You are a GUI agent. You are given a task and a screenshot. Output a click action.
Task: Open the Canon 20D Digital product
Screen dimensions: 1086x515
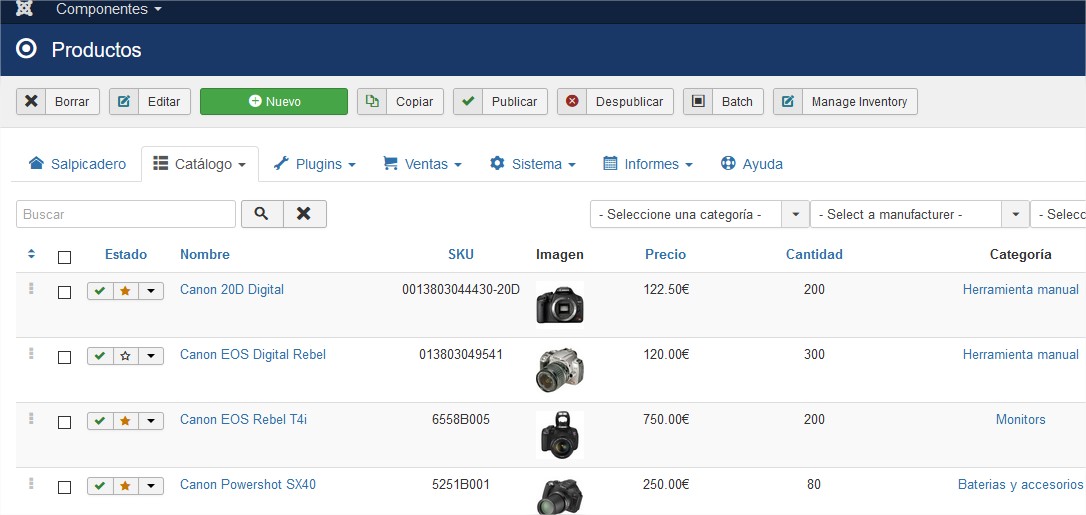[232, 289]
